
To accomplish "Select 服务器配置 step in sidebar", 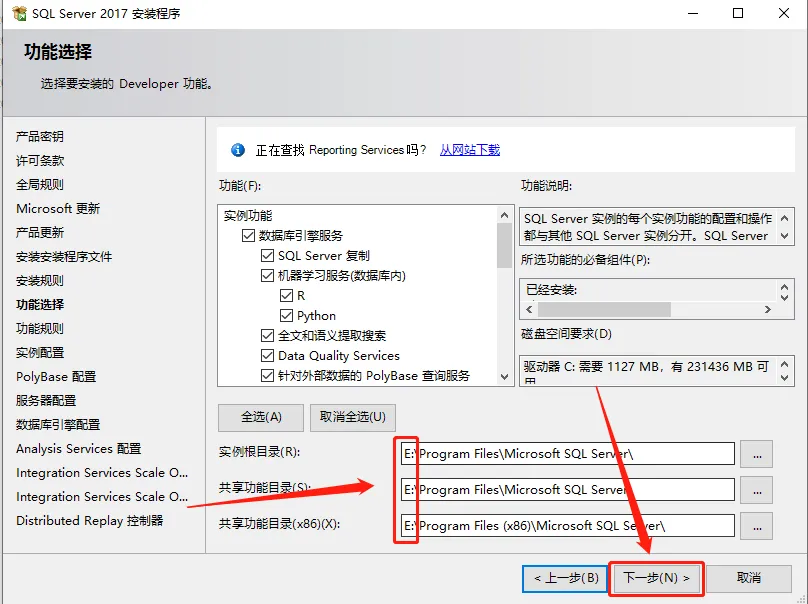I will (x=46, y=401).
